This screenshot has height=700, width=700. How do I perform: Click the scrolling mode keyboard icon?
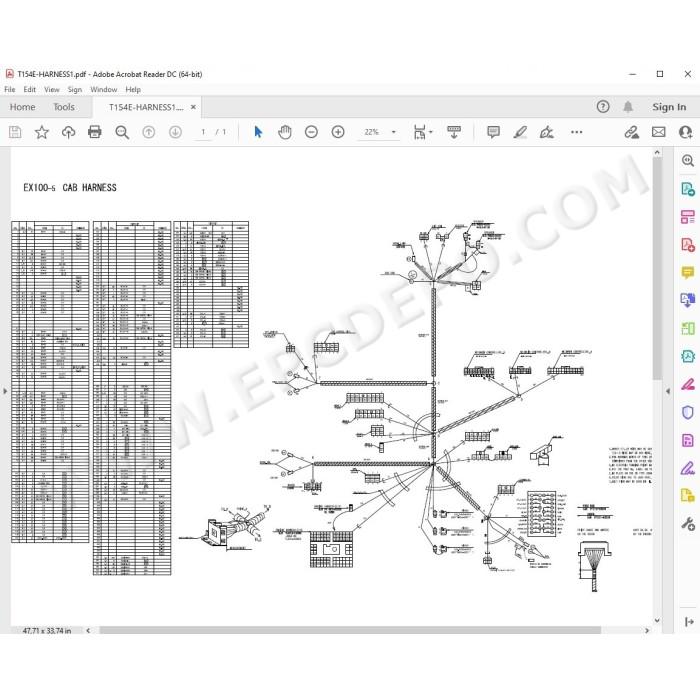454,132
